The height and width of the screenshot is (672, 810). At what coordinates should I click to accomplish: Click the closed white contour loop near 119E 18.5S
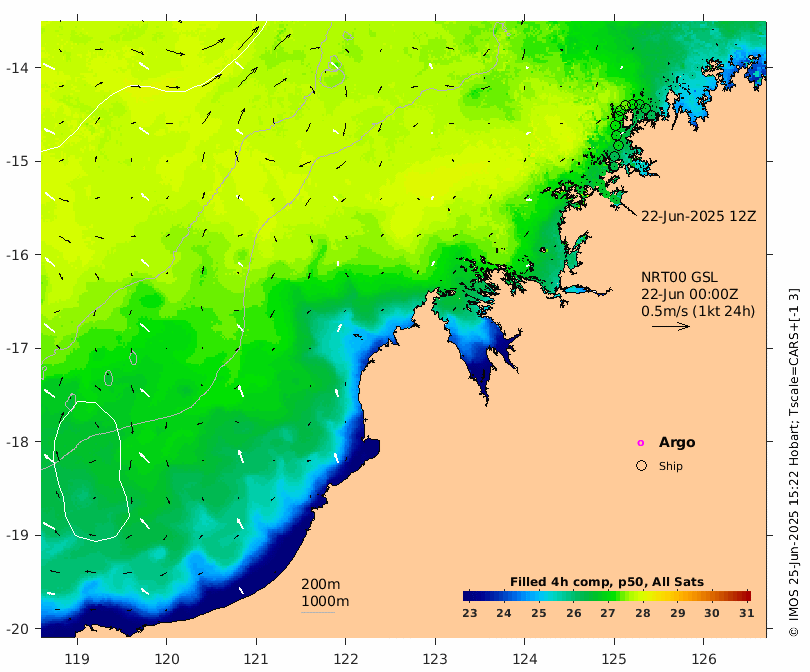[92, 471]
